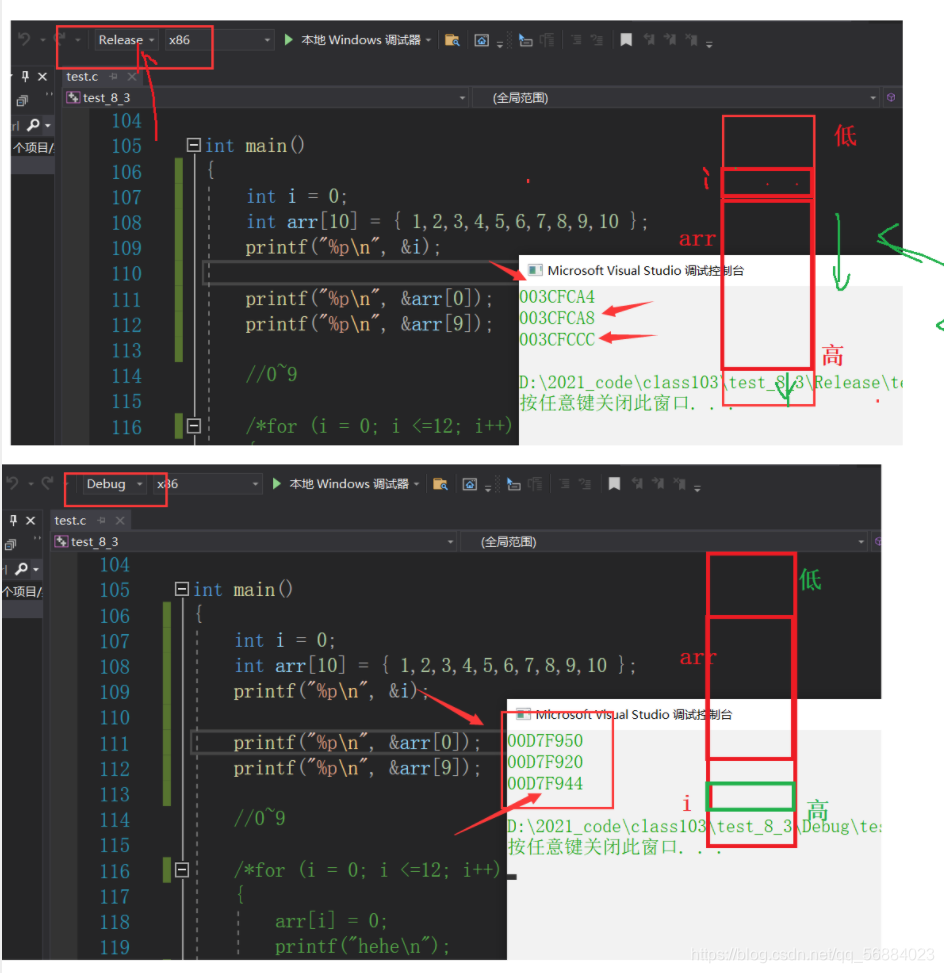Click the undo icon in bottom window toolbar
The width and height of the screenshot is (944, 973).
tap(12, 483)
